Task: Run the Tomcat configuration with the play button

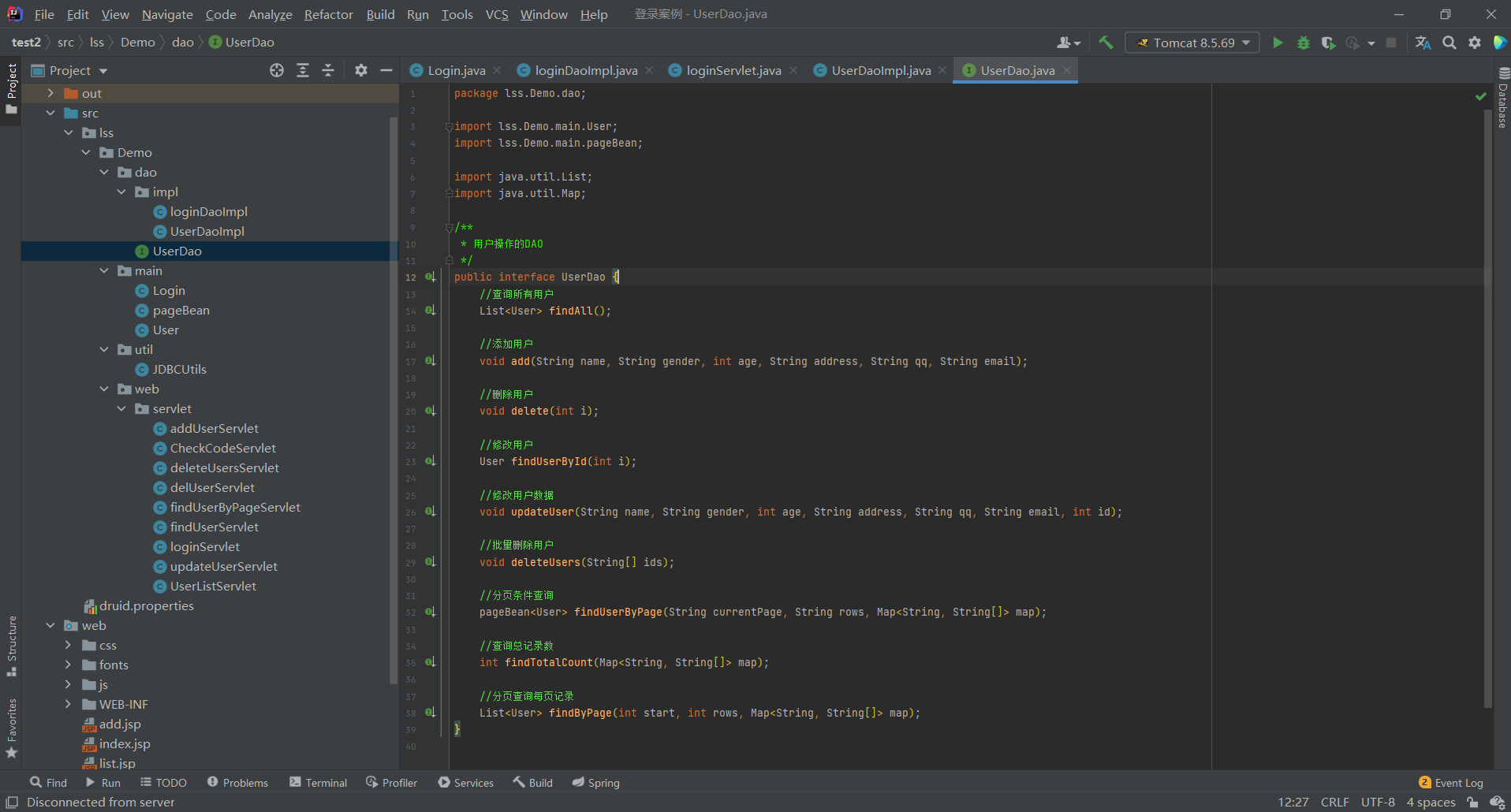Action: pyautogui.click(x=1278, y=43)
